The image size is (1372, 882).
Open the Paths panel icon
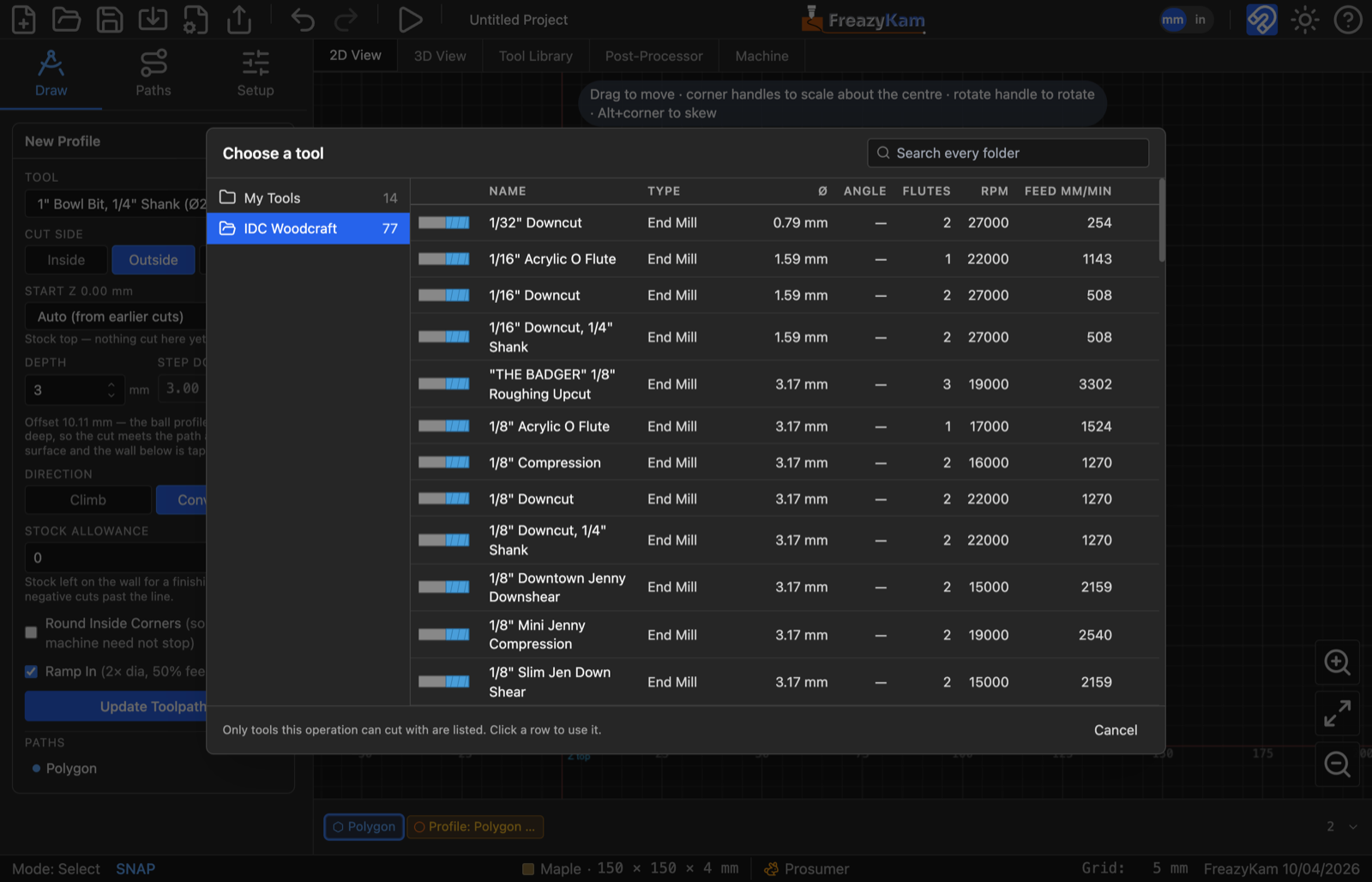pos(153,73)
